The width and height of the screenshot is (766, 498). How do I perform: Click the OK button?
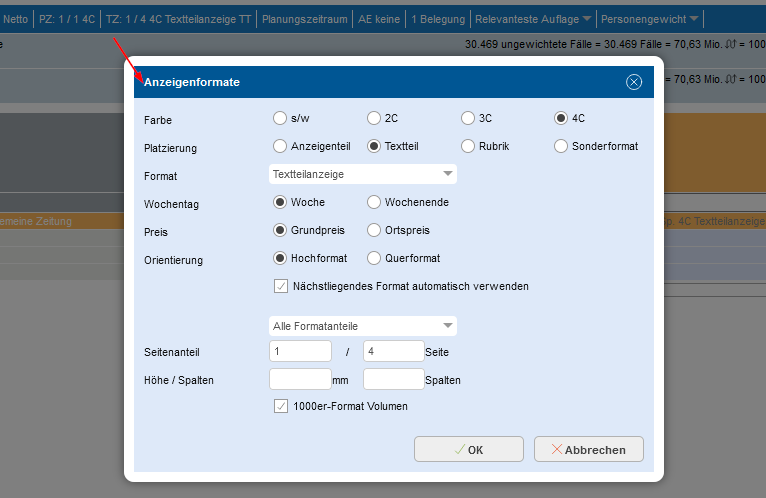468,450
